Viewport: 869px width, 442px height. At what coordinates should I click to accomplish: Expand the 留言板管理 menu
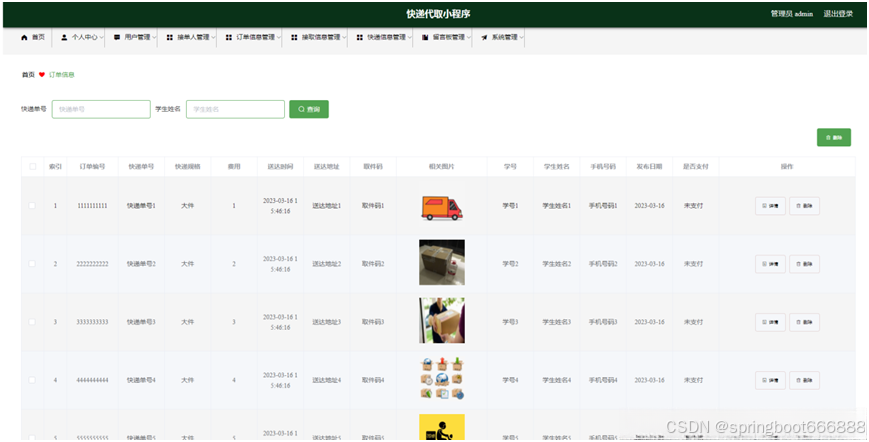pos(446,37)
